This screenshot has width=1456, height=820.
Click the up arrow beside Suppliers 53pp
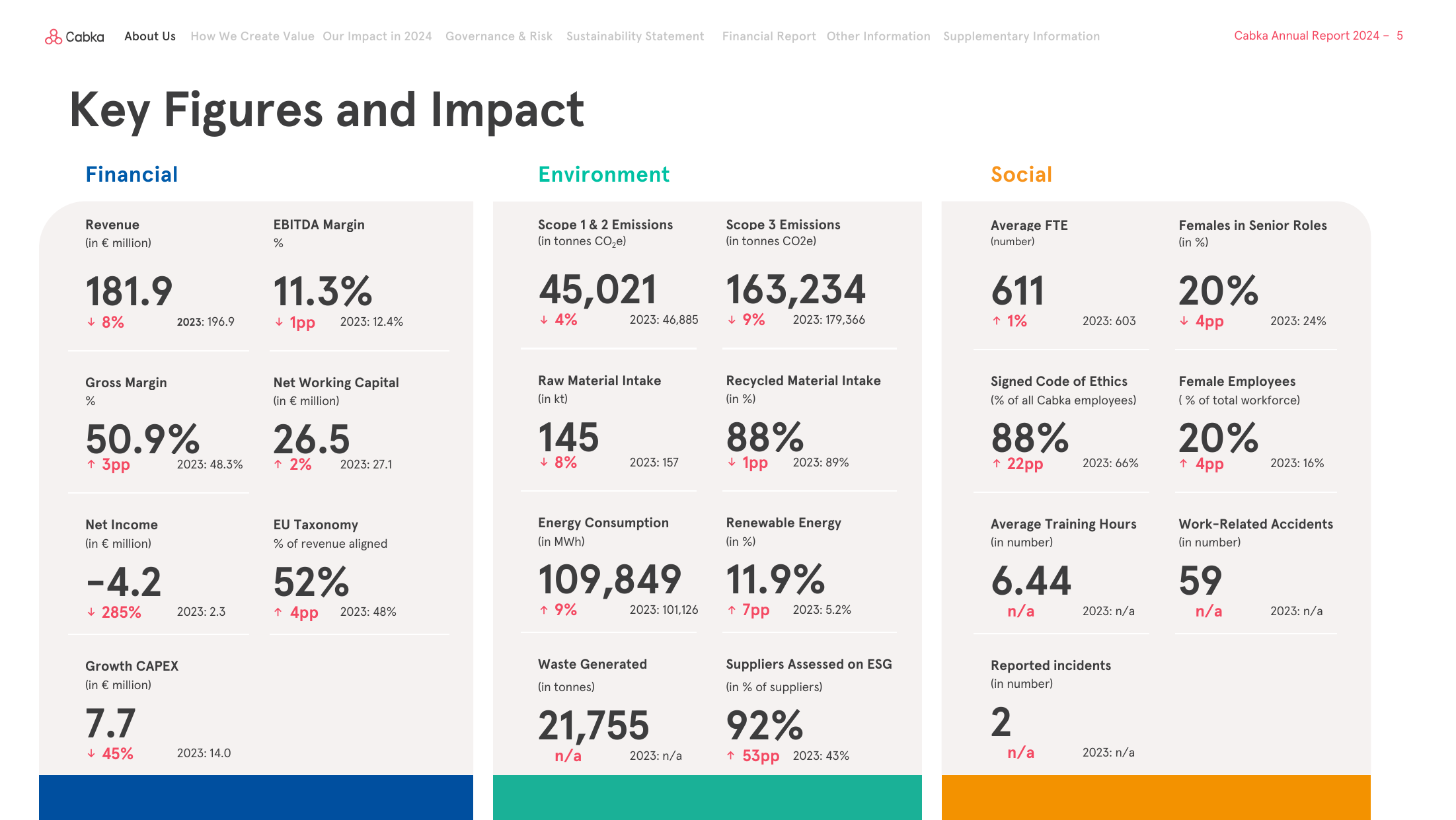[x=730, y=755]
